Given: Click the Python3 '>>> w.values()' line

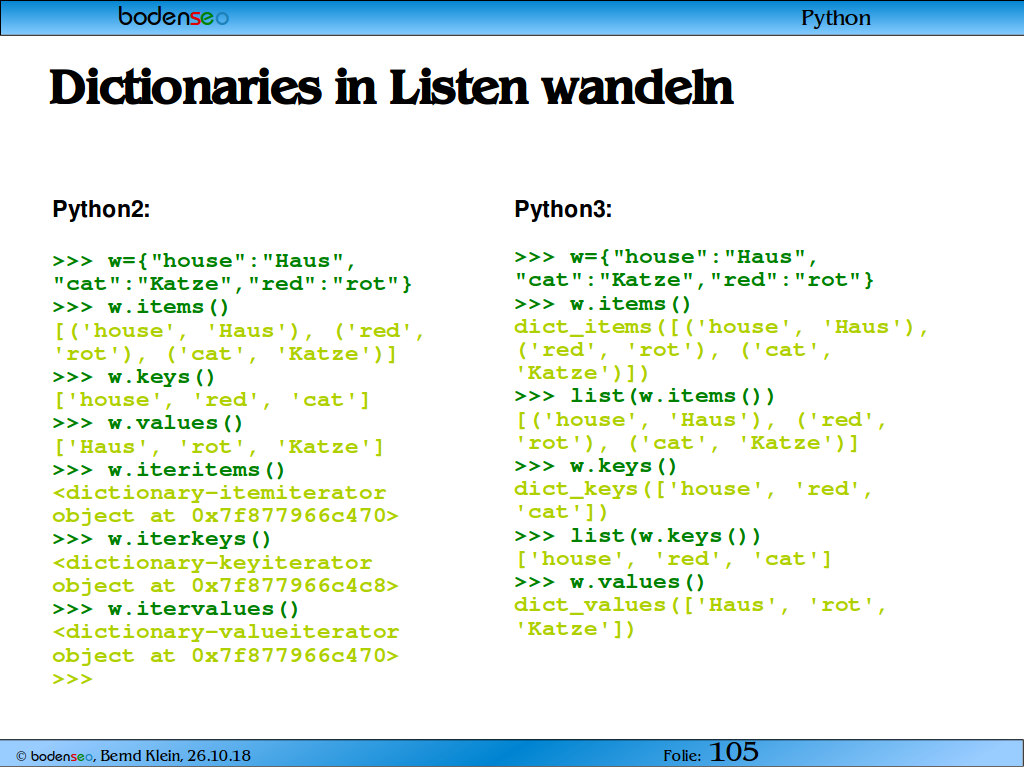Looking at the screenshot, I should [610, 582].
